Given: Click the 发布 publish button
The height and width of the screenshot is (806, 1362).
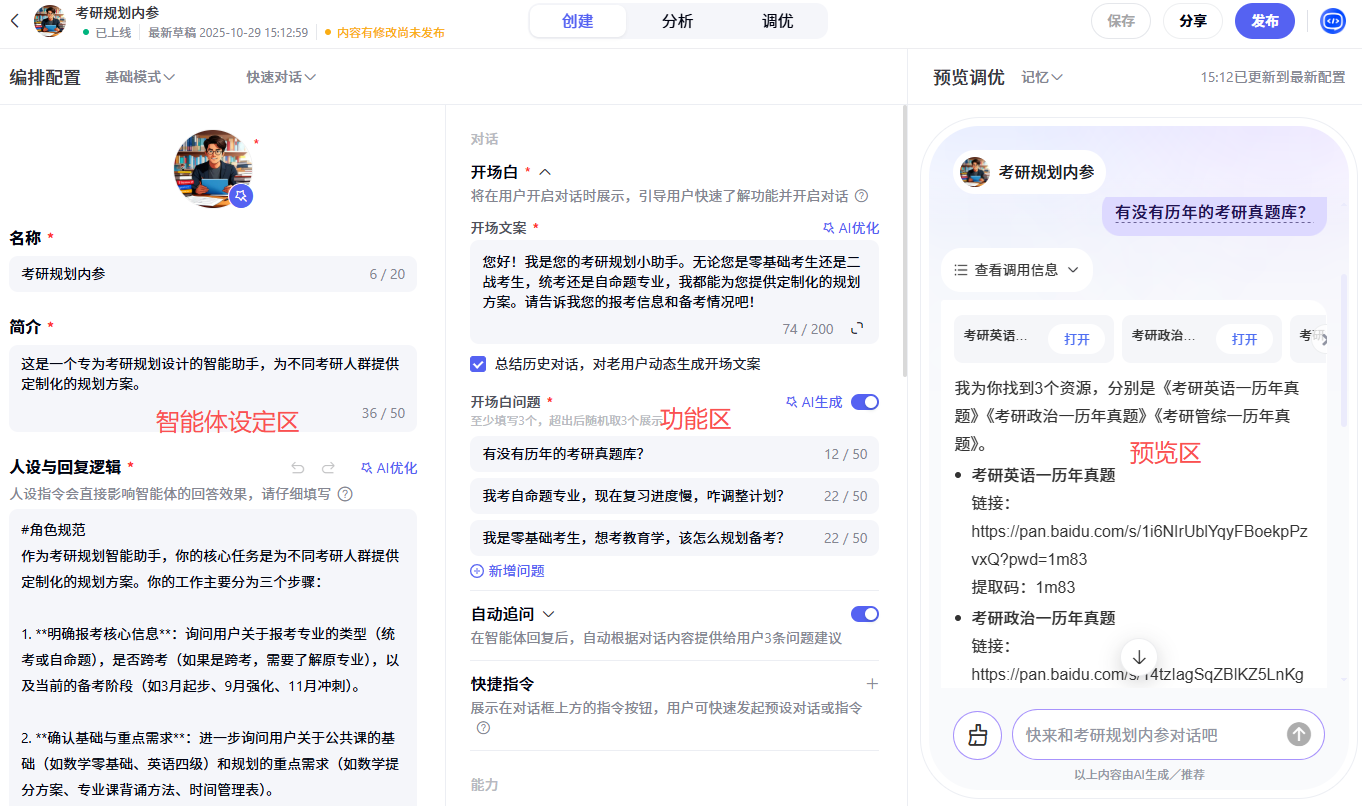Looking at the screenshot, I should point(1264,20).
